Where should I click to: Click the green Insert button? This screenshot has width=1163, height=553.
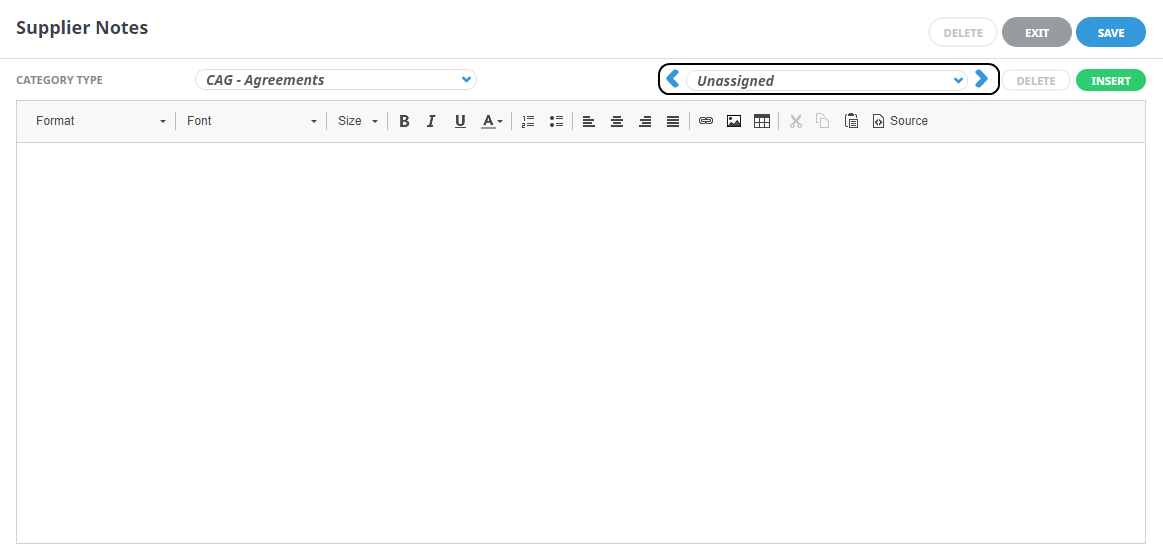pos(1110,81)
